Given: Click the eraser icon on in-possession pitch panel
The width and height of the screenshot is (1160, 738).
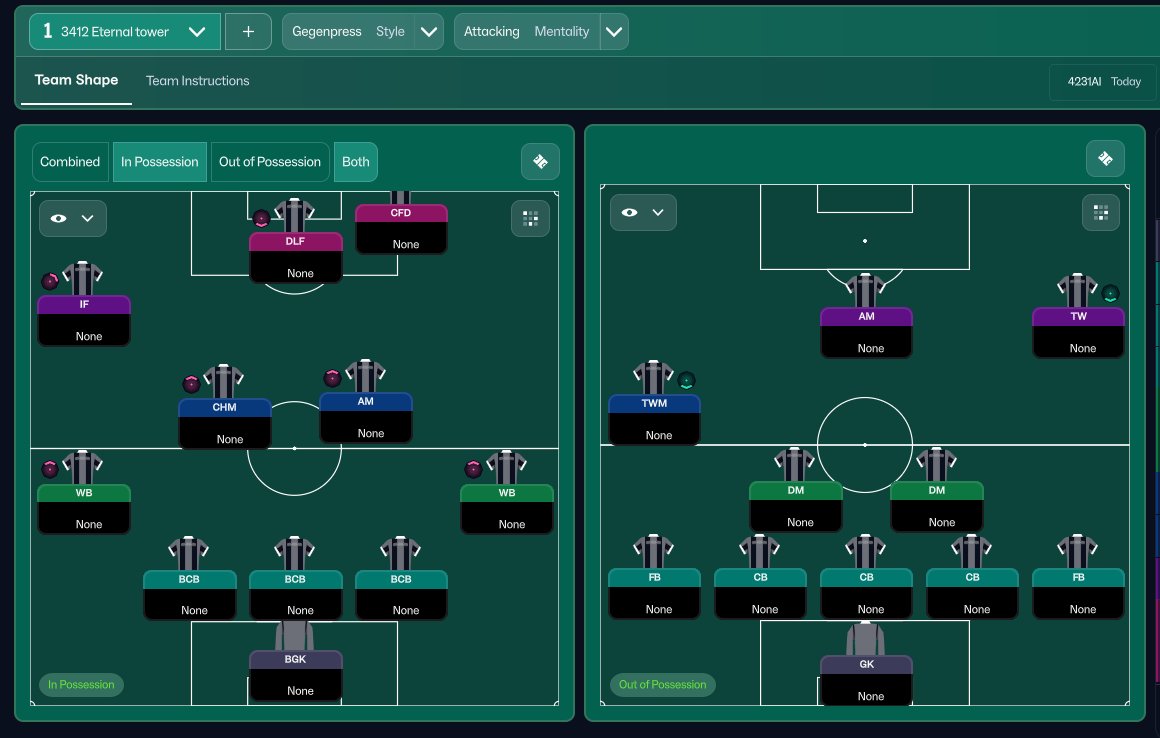Looking at the screenshot, I should click(x=540, y=162).
